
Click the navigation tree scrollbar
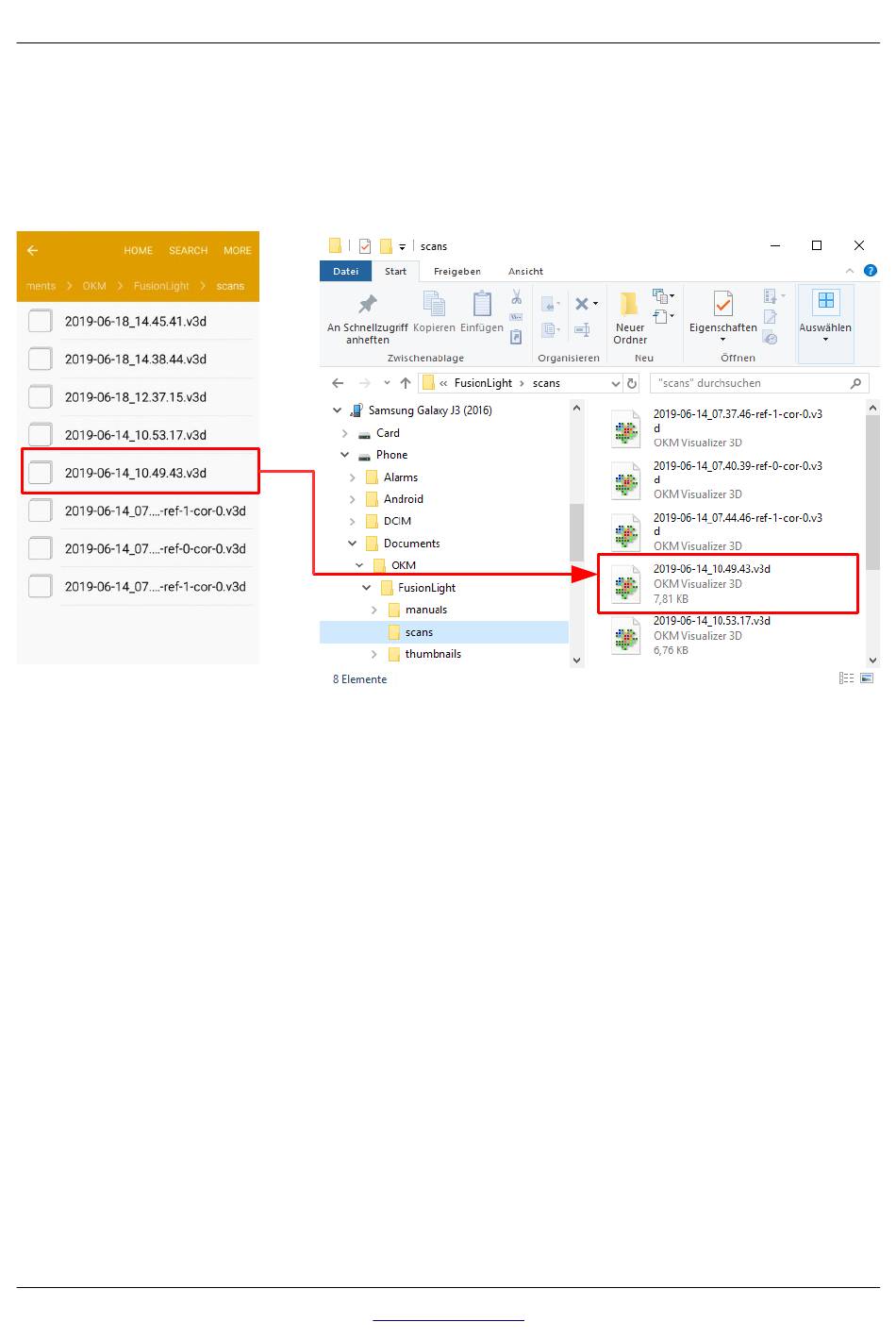pos(576,533)
